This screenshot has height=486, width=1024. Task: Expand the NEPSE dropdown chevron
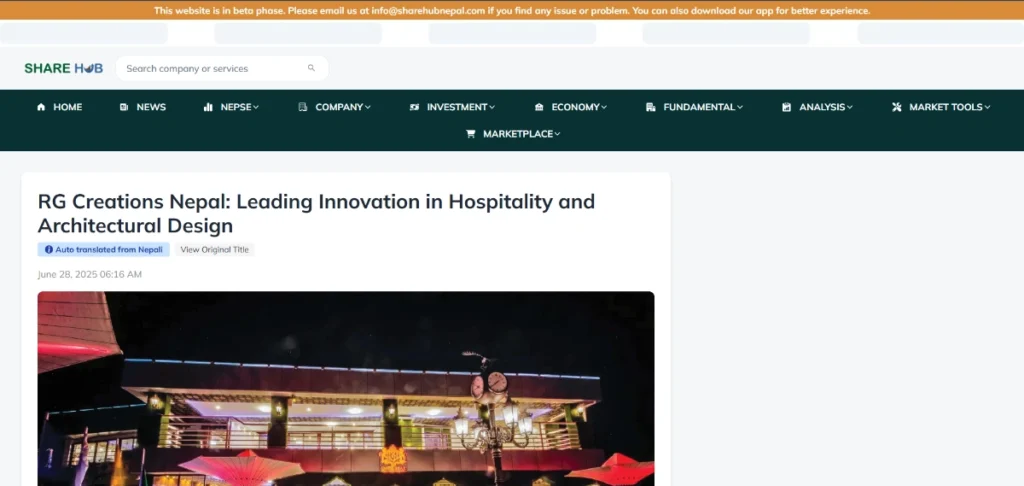pyautogui.click(x=256, y=107)
